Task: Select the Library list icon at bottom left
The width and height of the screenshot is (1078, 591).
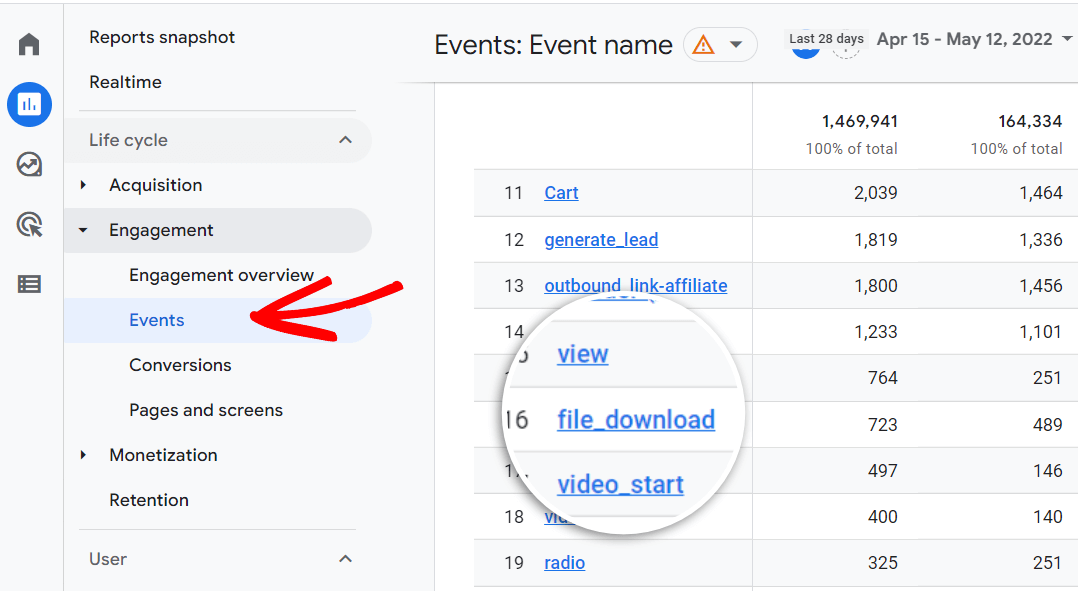Action: 28,284
